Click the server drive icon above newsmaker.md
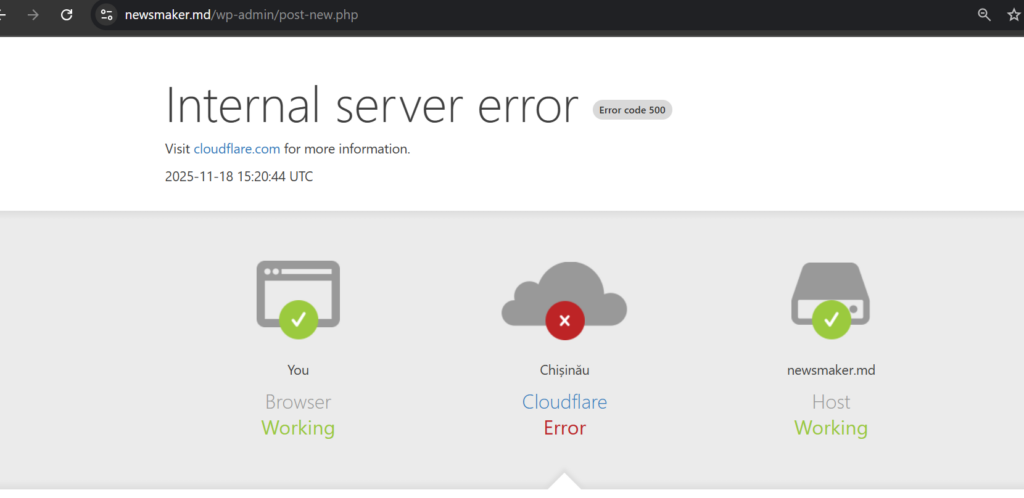This screenshot has height=498, width=1024. tap(831, 292)
